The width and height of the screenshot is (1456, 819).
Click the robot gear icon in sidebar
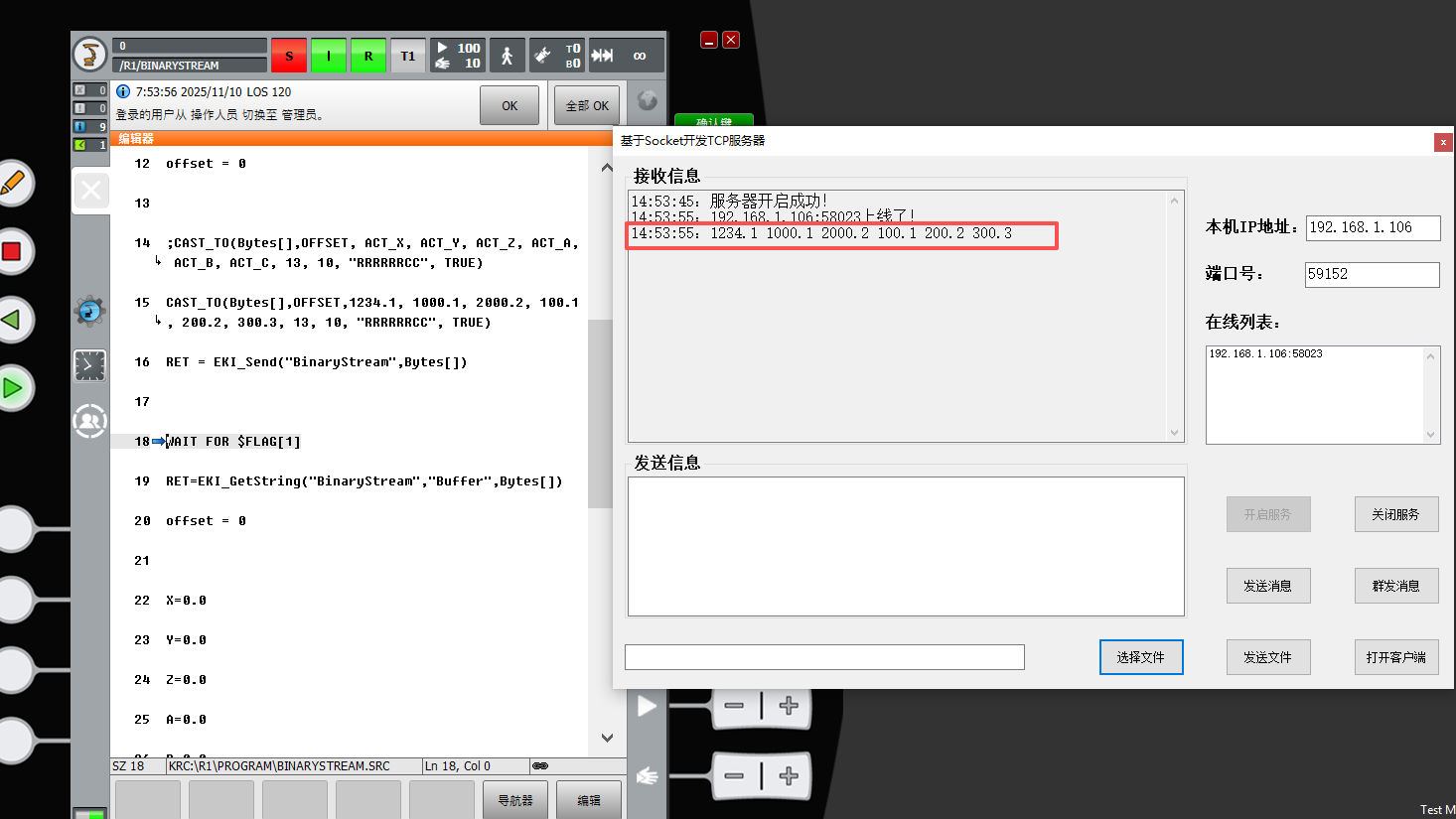tap(89, 311)
